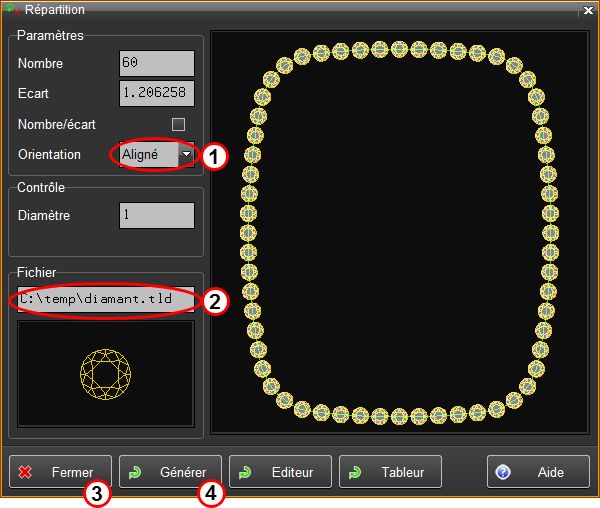This screenshot has width=600, height=508.
Task: Close the Répartition window with title bar X
Action: coord(588,9)
